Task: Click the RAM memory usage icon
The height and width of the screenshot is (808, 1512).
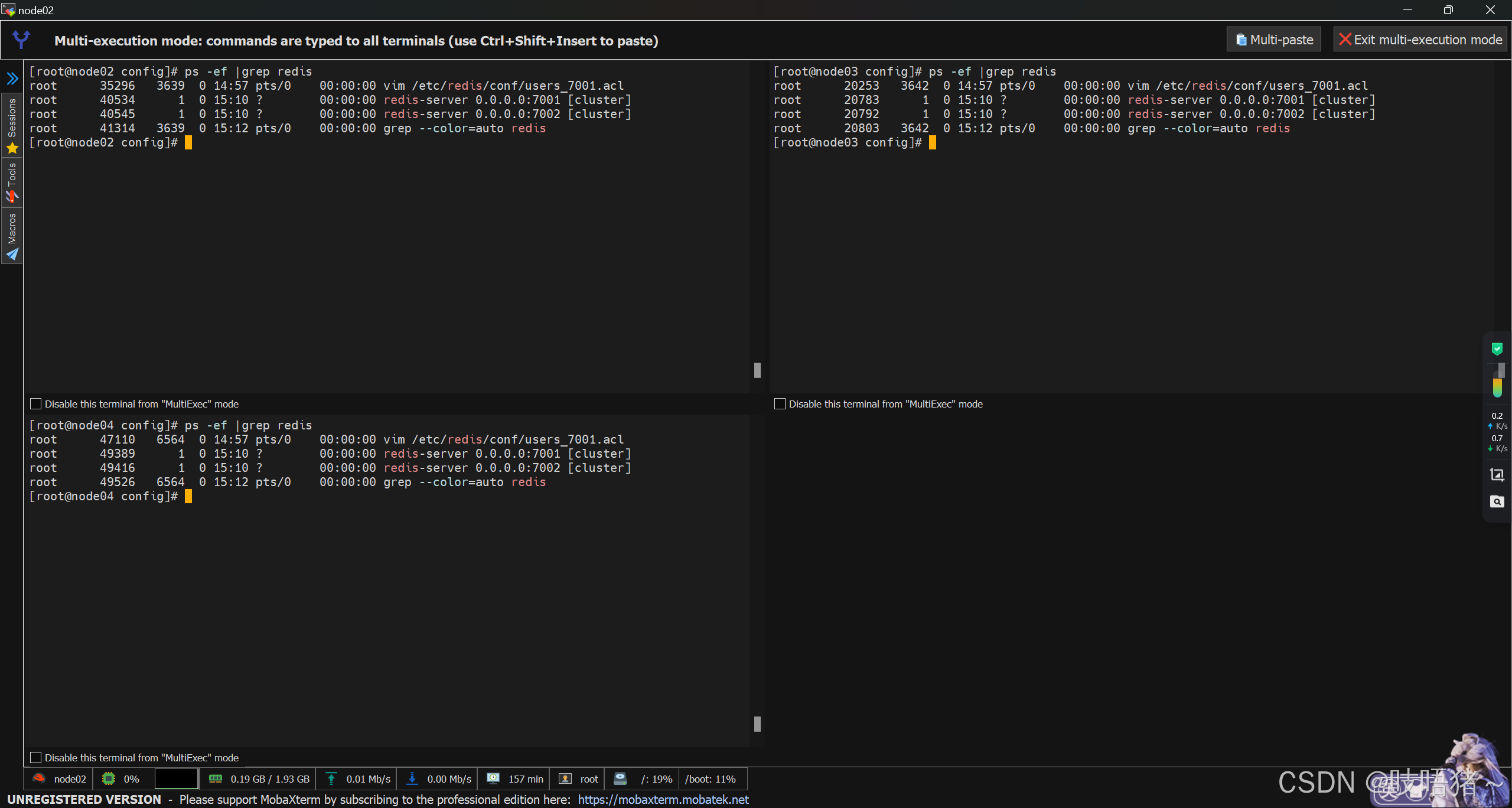Action: click(x=216, y=779)
